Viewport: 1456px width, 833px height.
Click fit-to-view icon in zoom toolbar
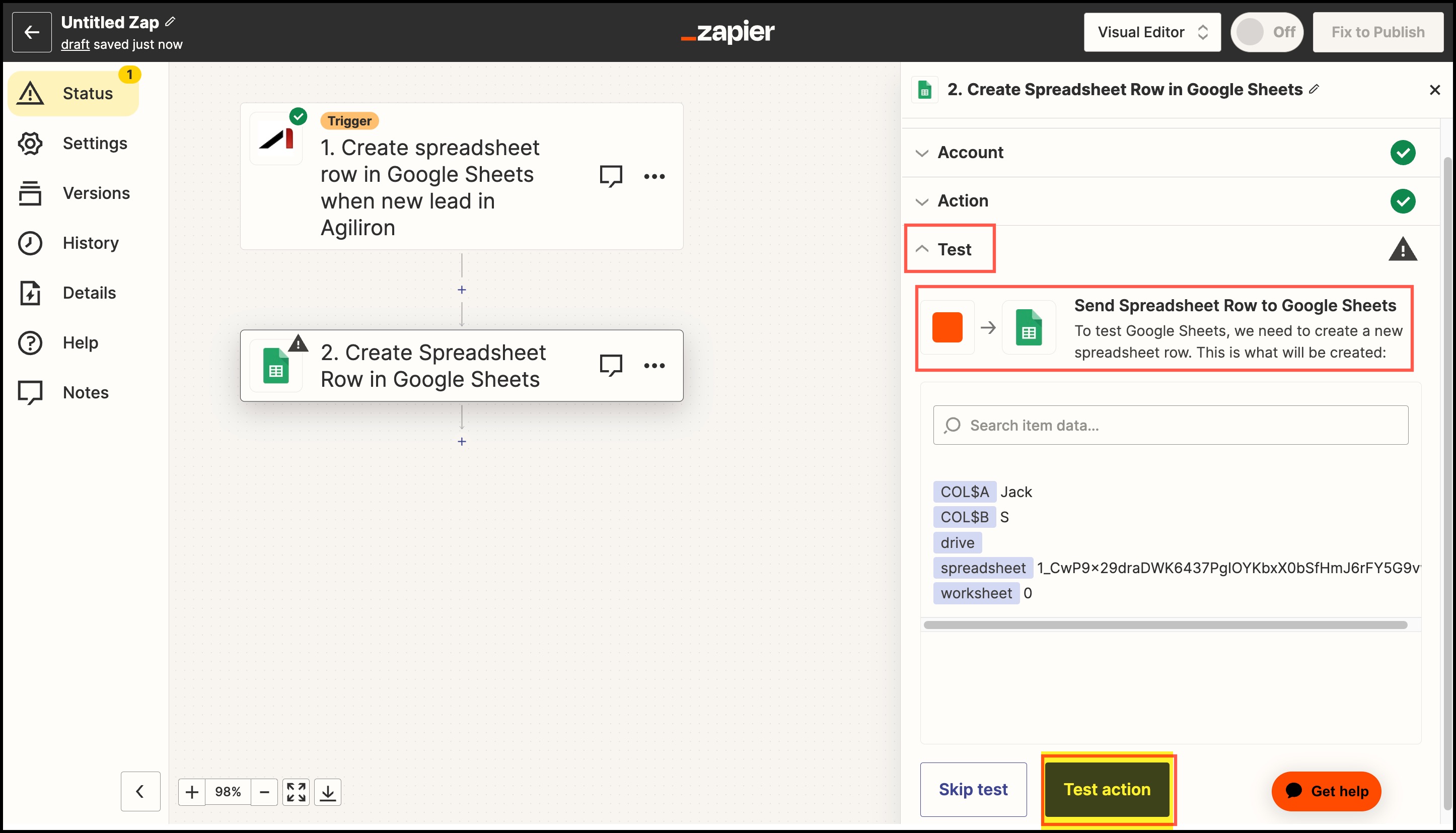pos(296,792)
